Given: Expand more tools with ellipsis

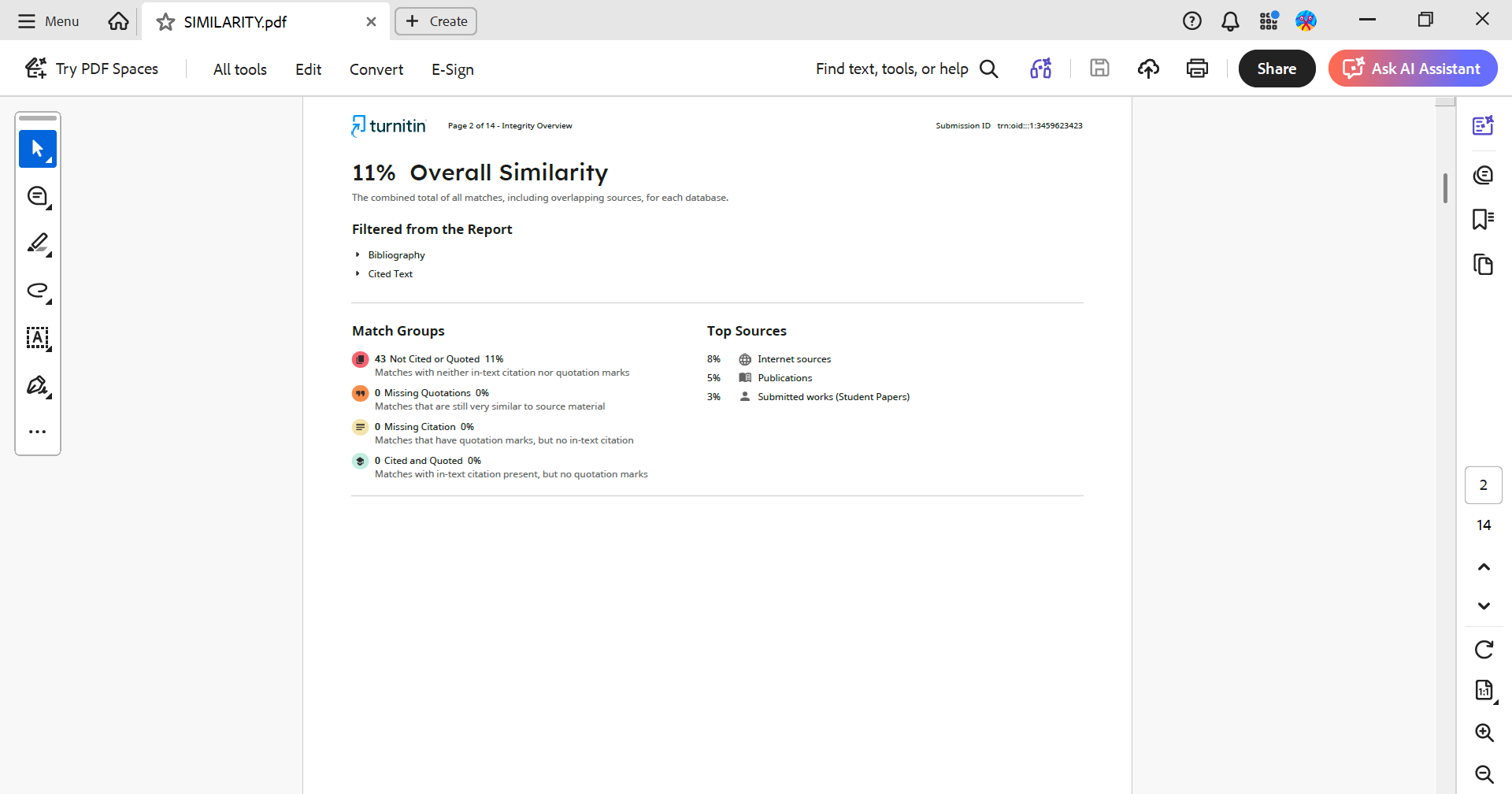Looking at the screenshot, I should point(37,432).
